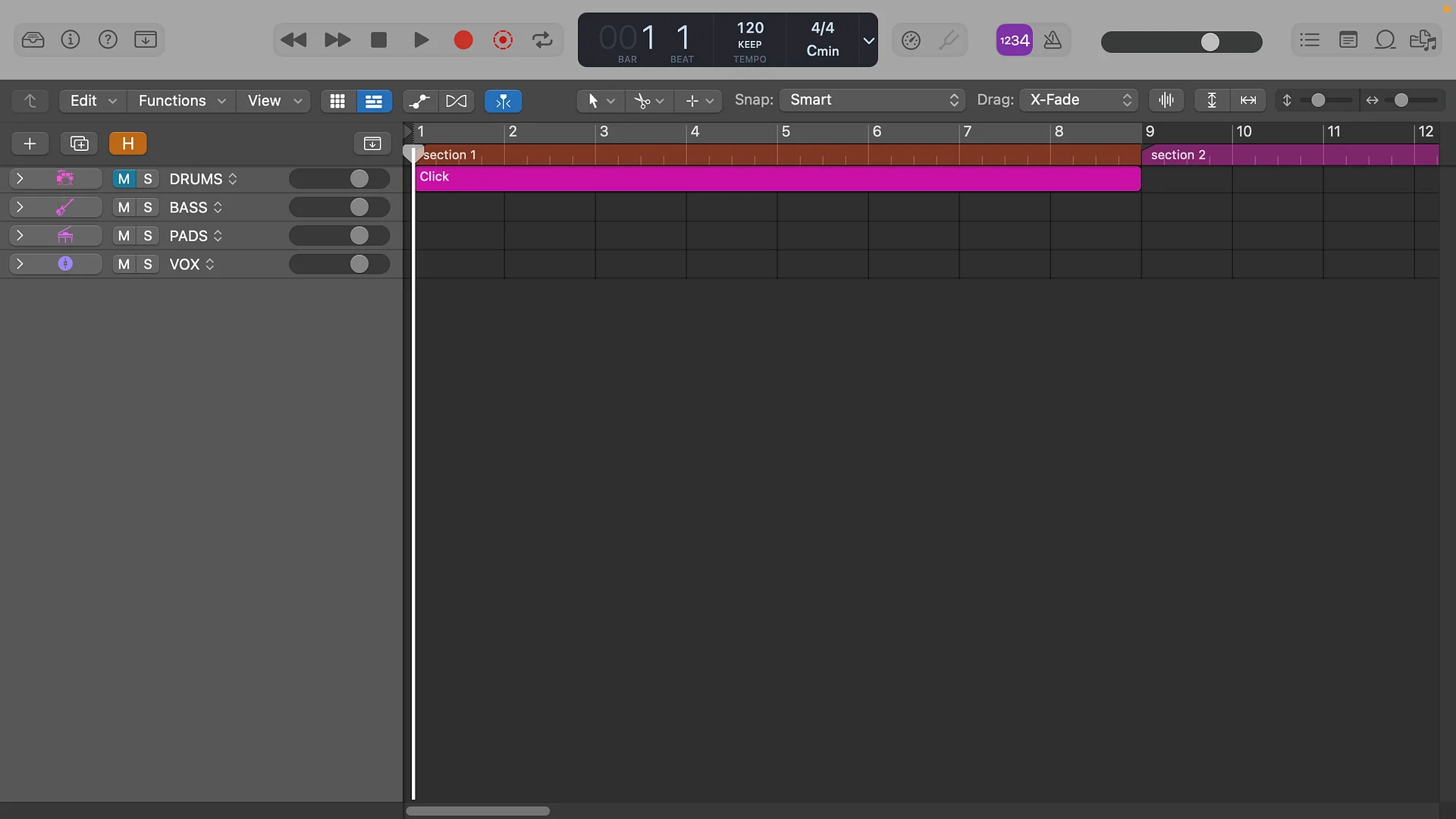Open the Inspector info icon
The image size is (1456, 819).
pos(71,39)
